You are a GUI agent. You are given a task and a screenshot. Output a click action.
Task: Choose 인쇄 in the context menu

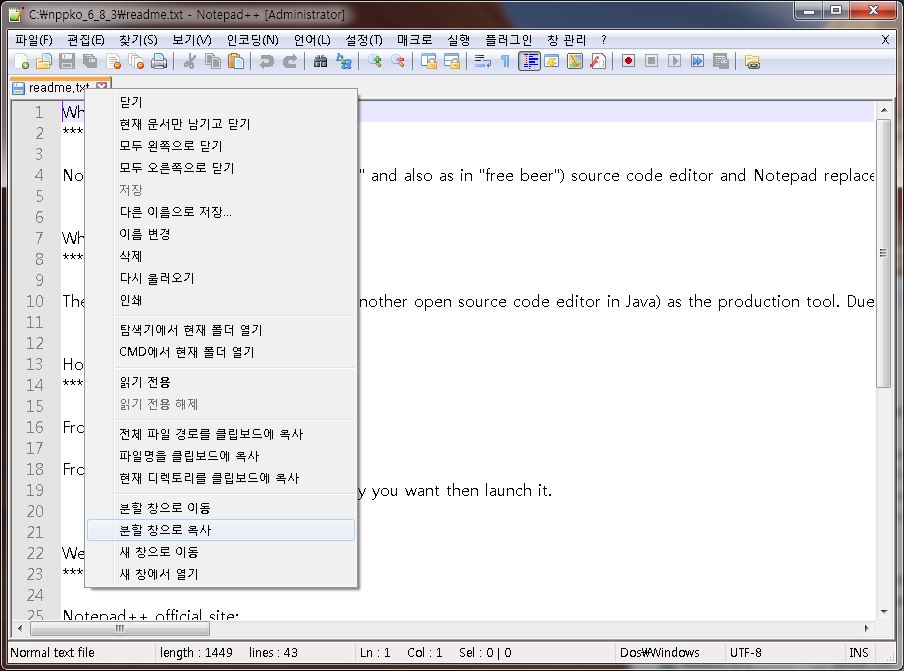(221, 300)
